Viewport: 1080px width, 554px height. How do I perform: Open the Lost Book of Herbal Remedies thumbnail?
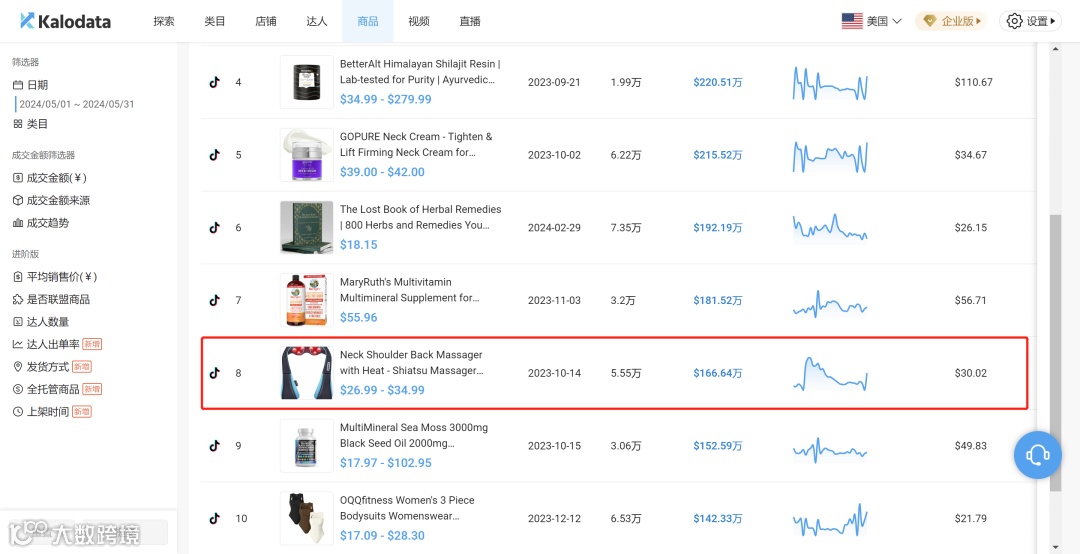(x=307, y=227)
